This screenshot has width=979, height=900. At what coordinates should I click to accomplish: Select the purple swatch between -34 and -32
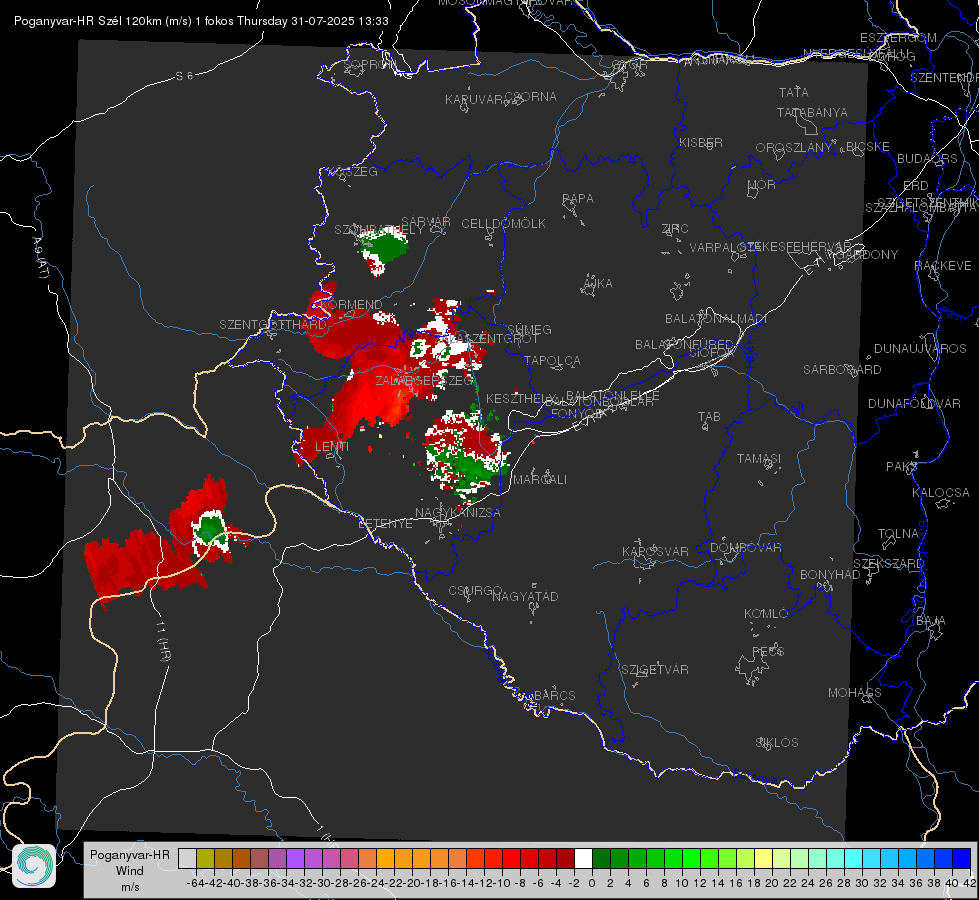click(x=295, y=858)
